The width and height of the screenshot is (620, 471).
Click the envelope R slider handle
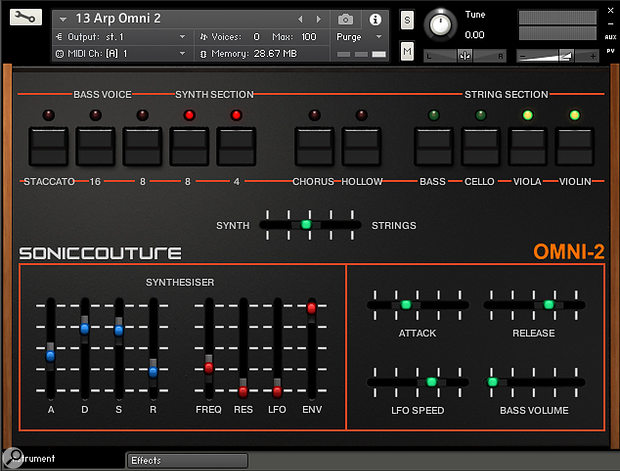click(x=153, y=371)
